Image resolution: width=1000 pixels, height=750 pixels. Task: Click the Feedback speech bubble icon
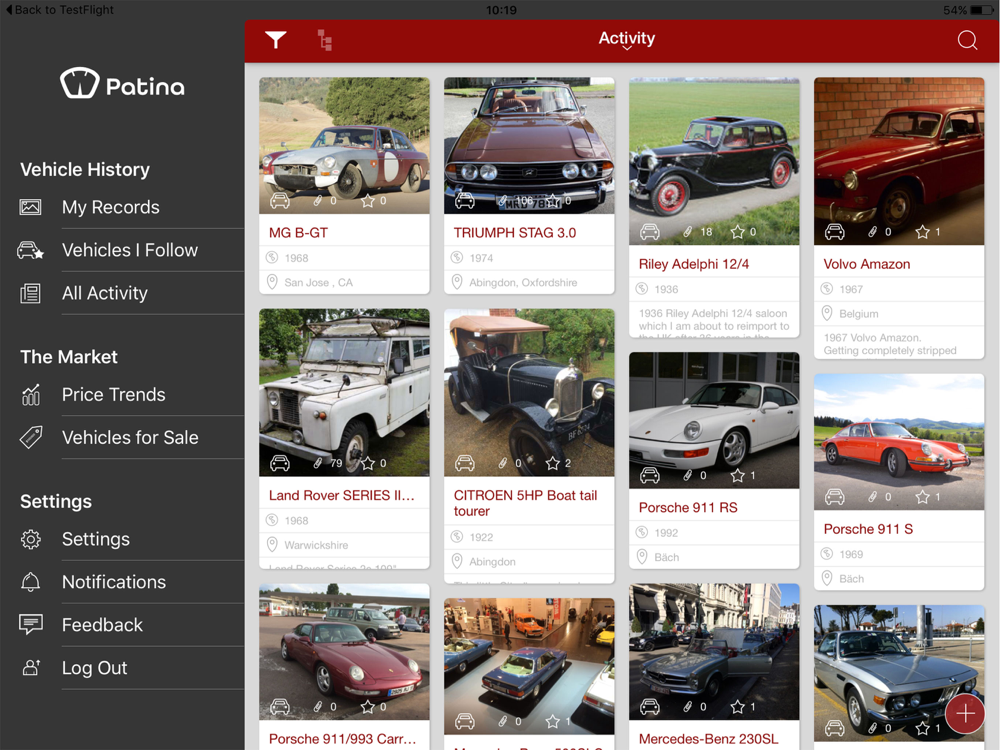[31, 624]
